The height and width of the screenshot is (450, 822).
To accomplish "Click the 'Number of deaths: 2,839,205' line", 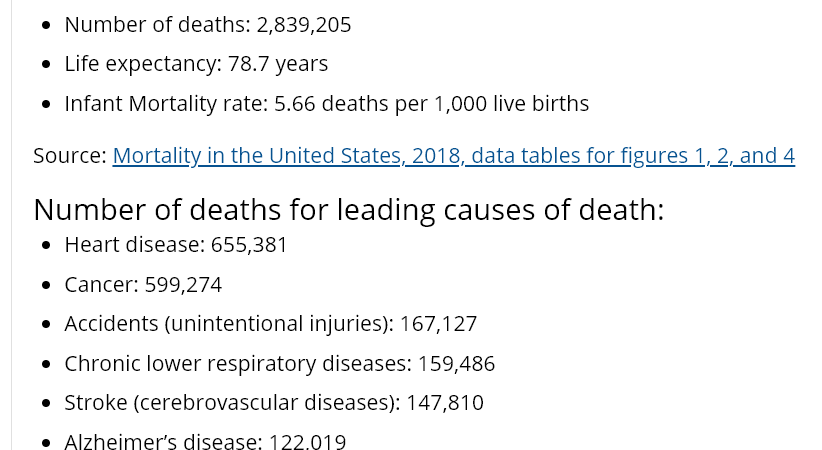I will pos(208,25).
